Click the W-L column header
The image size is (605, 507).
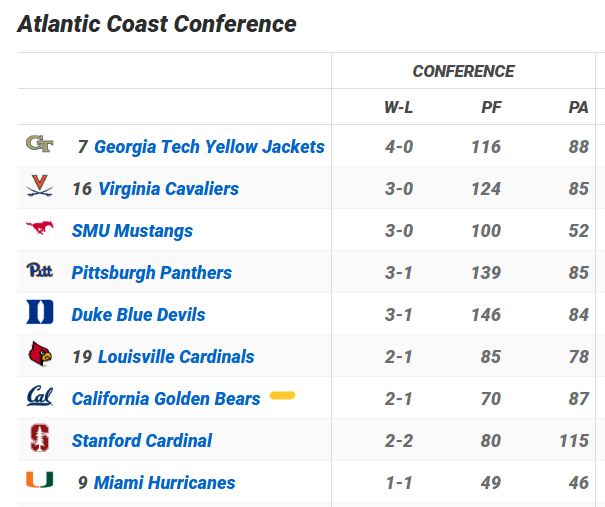[398, 107]
